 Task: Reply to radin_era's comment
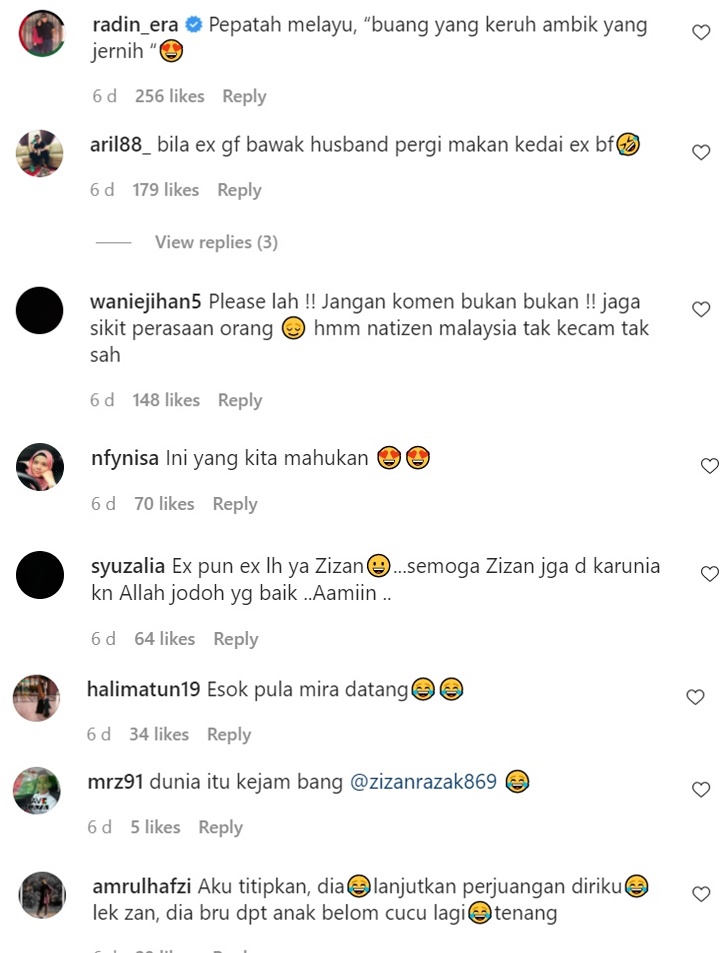pos(244,96)
